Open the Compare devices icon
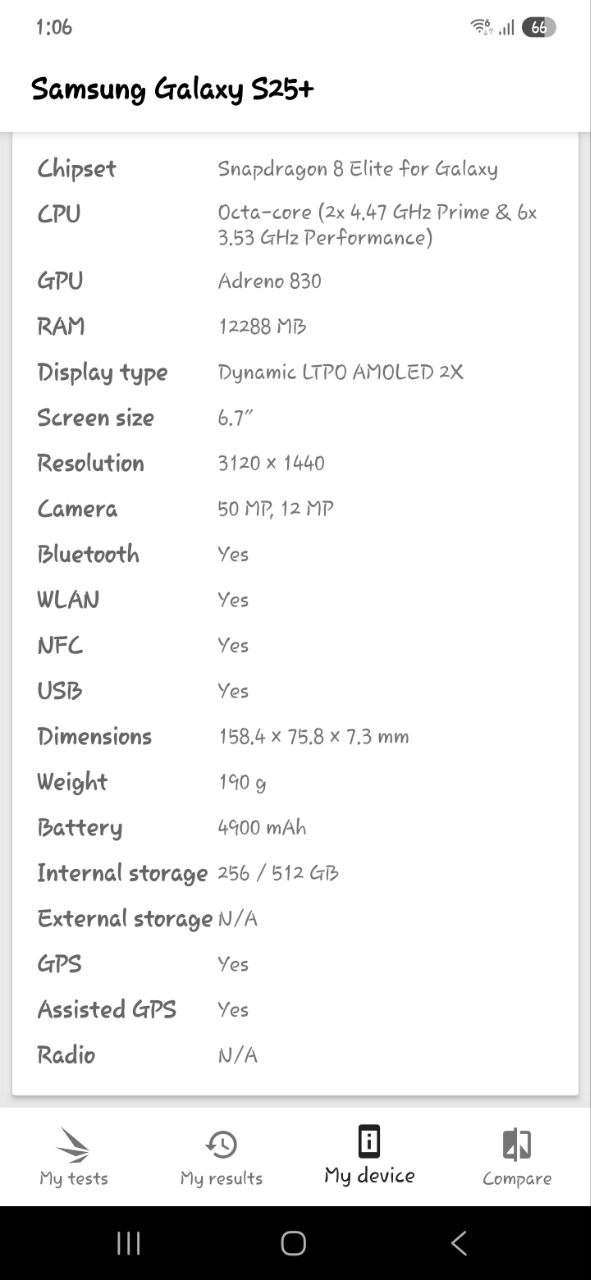Image resolution: width=591 pixels, height=1280 pixels. 517,1144
